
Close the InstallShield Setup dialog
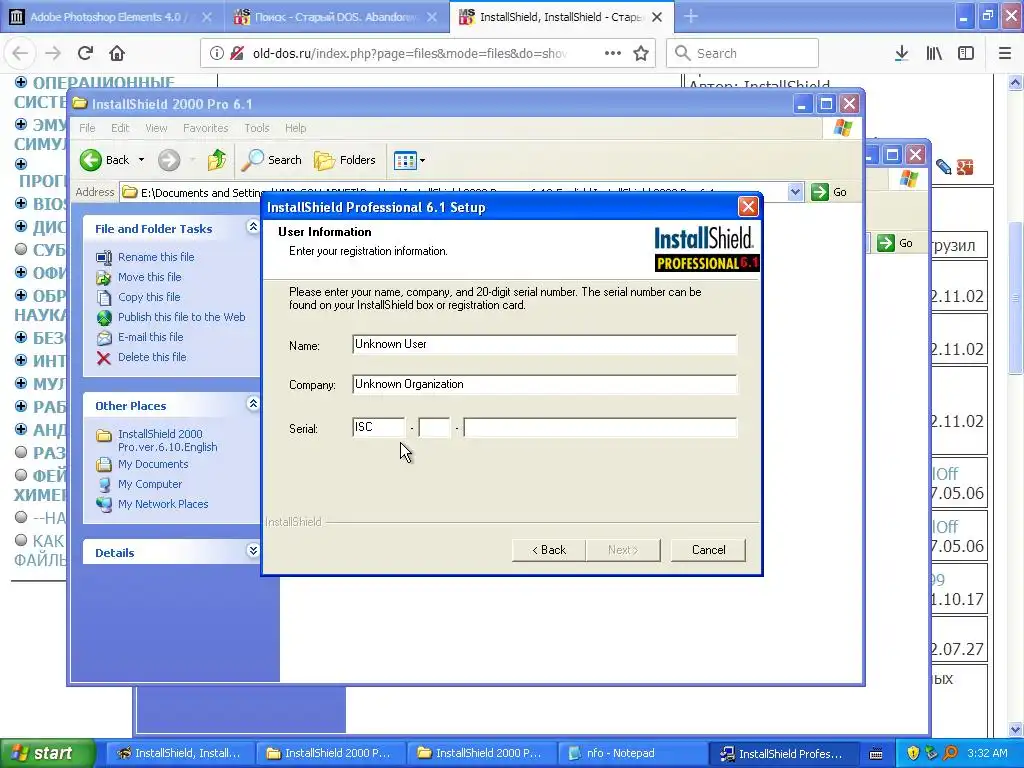tap(748, 207)
